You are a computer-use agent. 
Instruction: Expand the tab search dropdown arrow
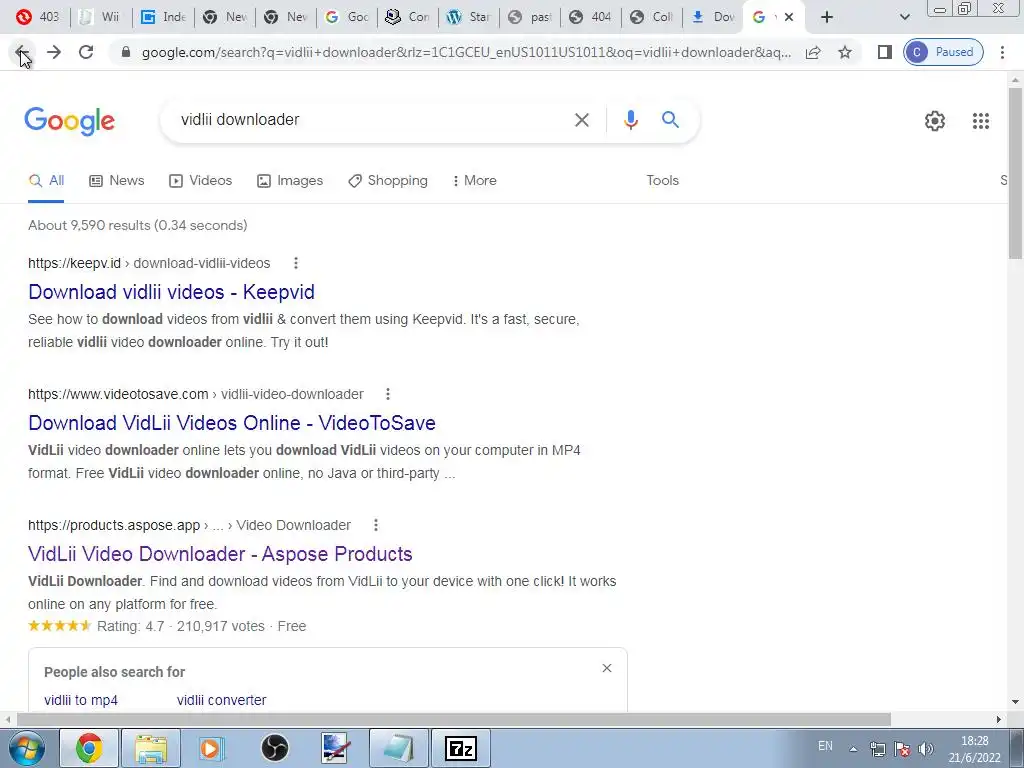pyautogui.click(x=904, y=17)
